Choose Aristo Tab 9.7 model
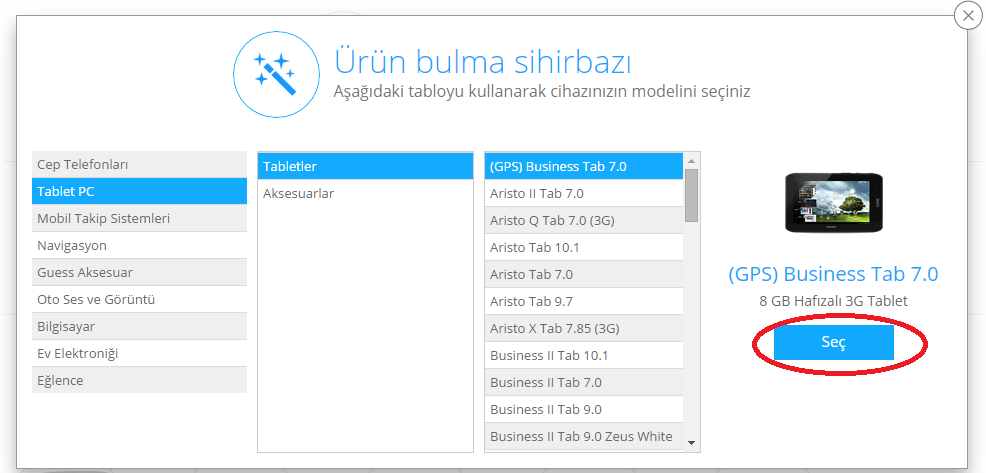986x473 pixels. coord(584,301)
